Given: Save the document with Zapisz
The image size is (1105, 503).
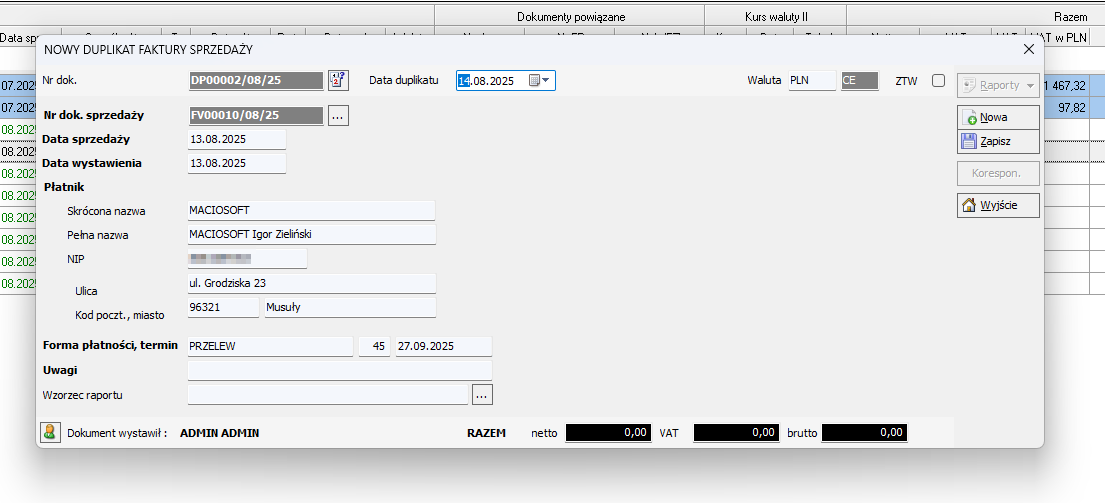Looking at the screenshot, I should coord(998,141).
